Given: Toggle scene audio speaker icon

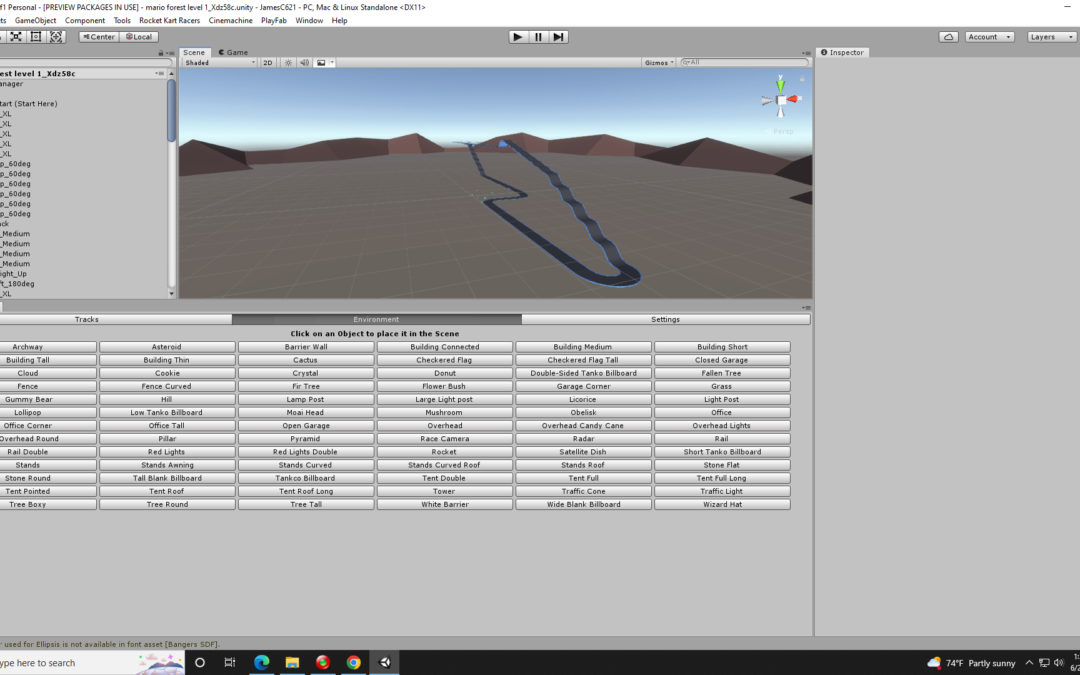Looking at the screenshot, I should 304,63.
